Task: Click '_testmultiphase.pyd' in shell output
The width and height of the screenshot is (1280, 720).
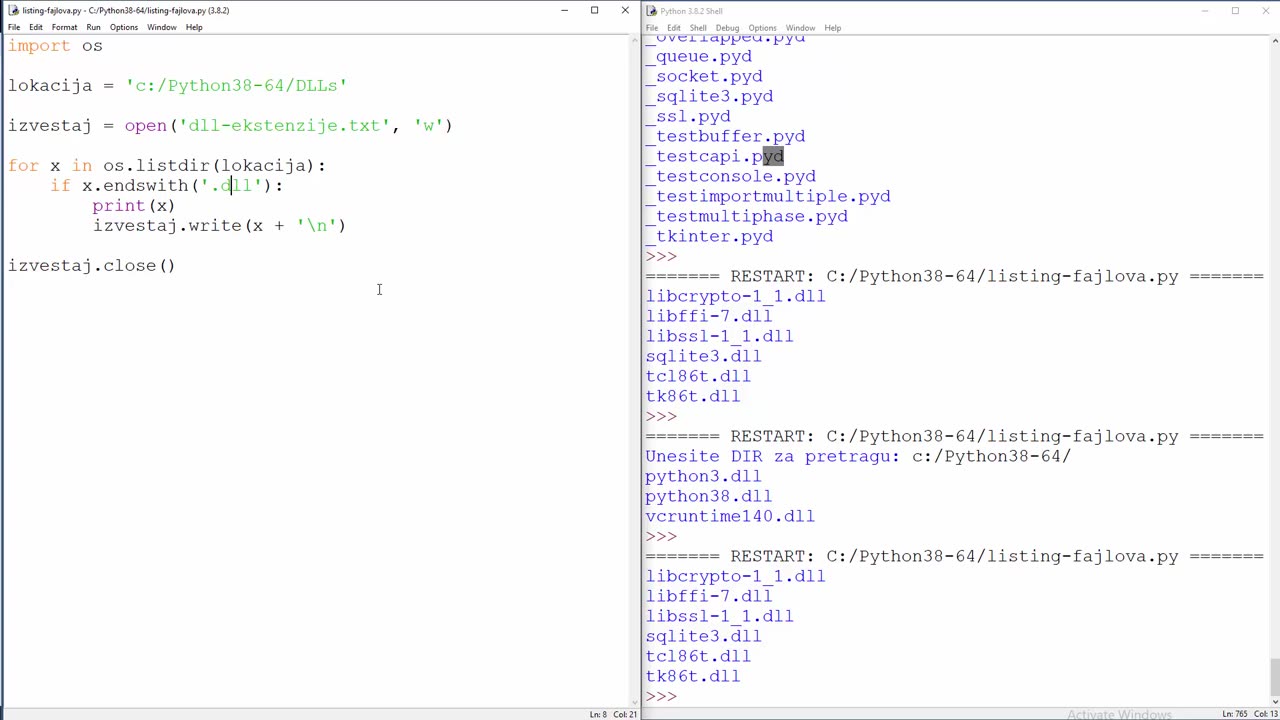Action: coord(746,217)
